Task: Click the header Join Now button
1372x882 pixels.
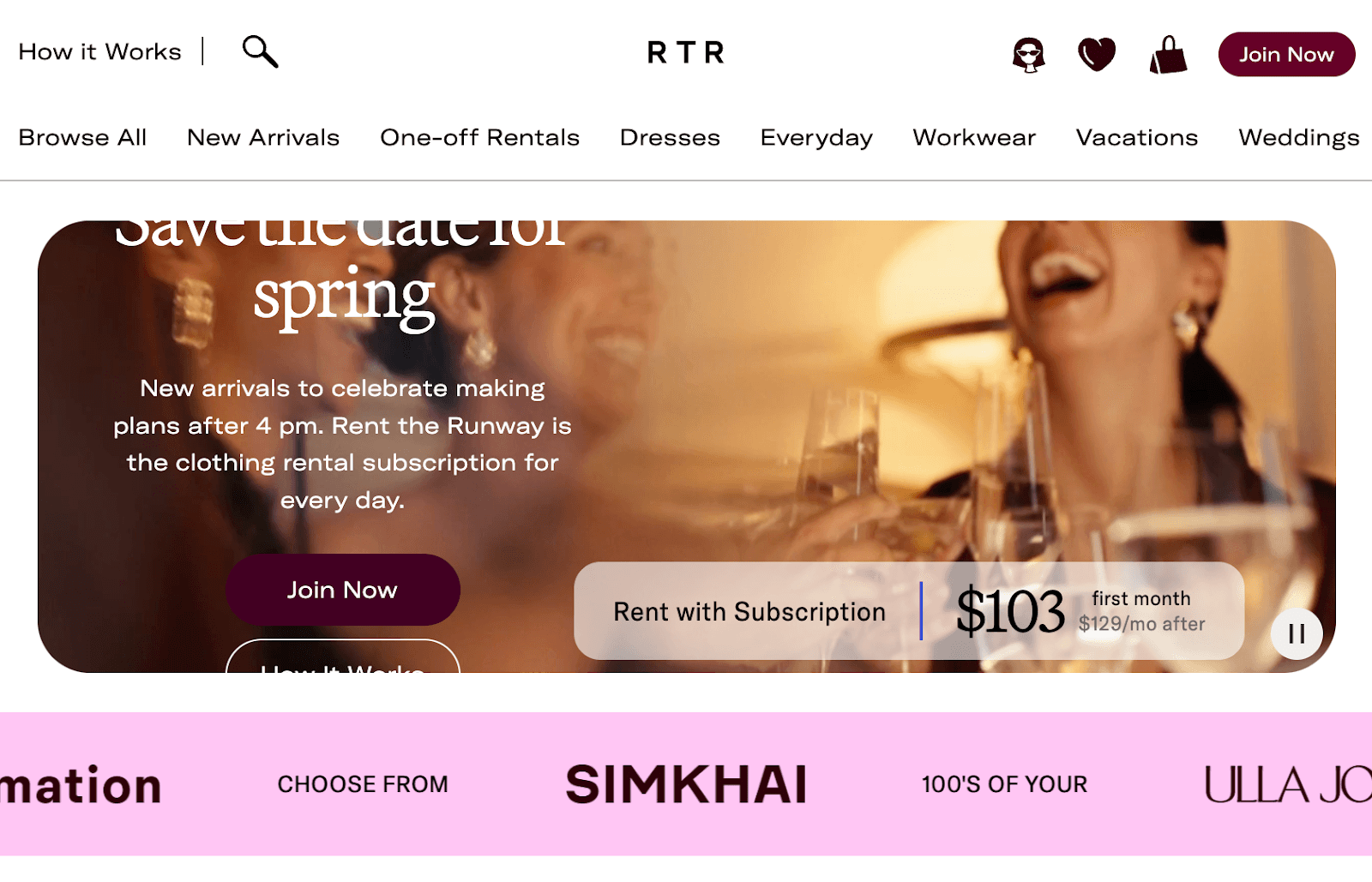Action: pyautogui.click(x=1286, y=54)
